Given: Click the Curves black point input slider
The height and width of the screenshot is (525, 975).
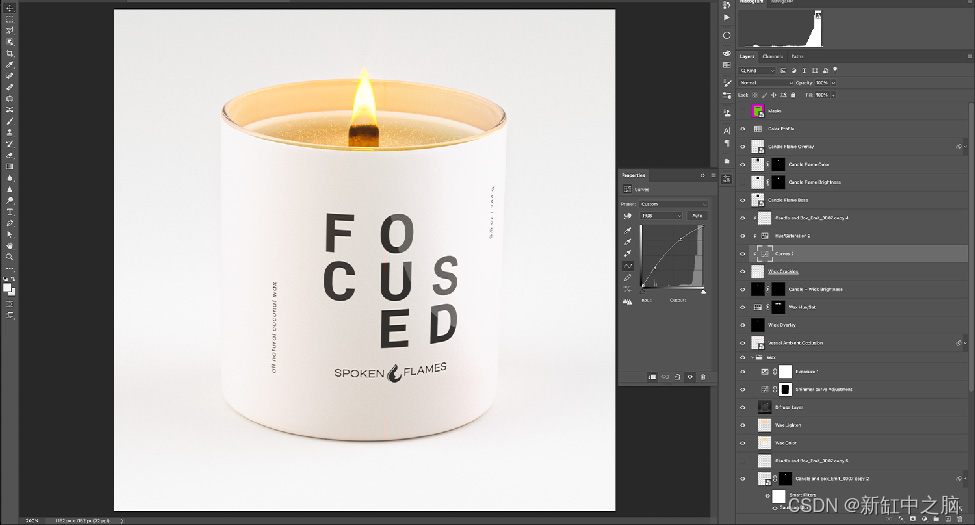Looking at the screenshot, I should click(643, 291).
